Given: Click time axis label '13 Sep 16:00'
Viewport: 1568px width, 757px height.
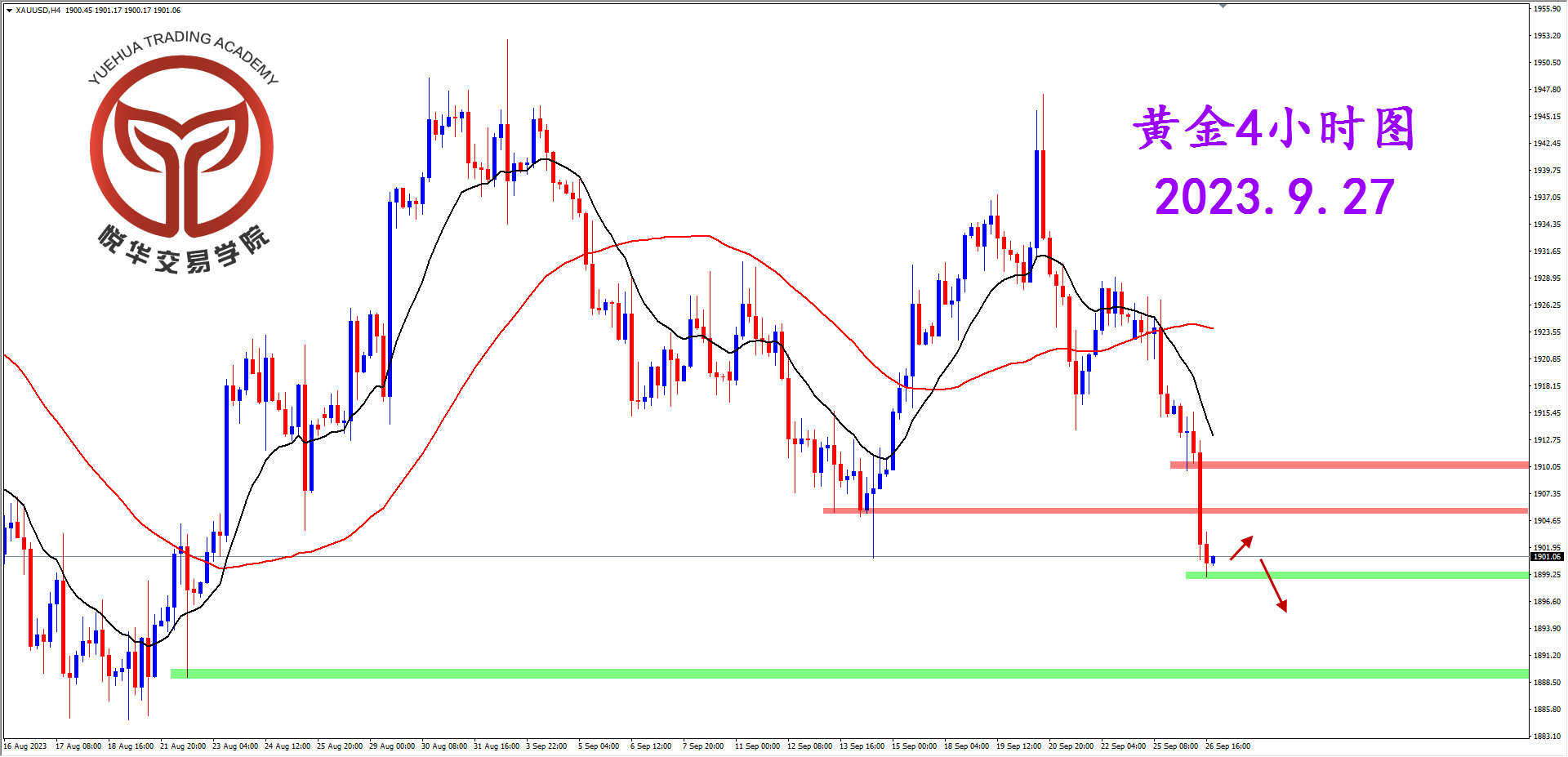Looking at the screenshot, I should click(x=862, y=746).
